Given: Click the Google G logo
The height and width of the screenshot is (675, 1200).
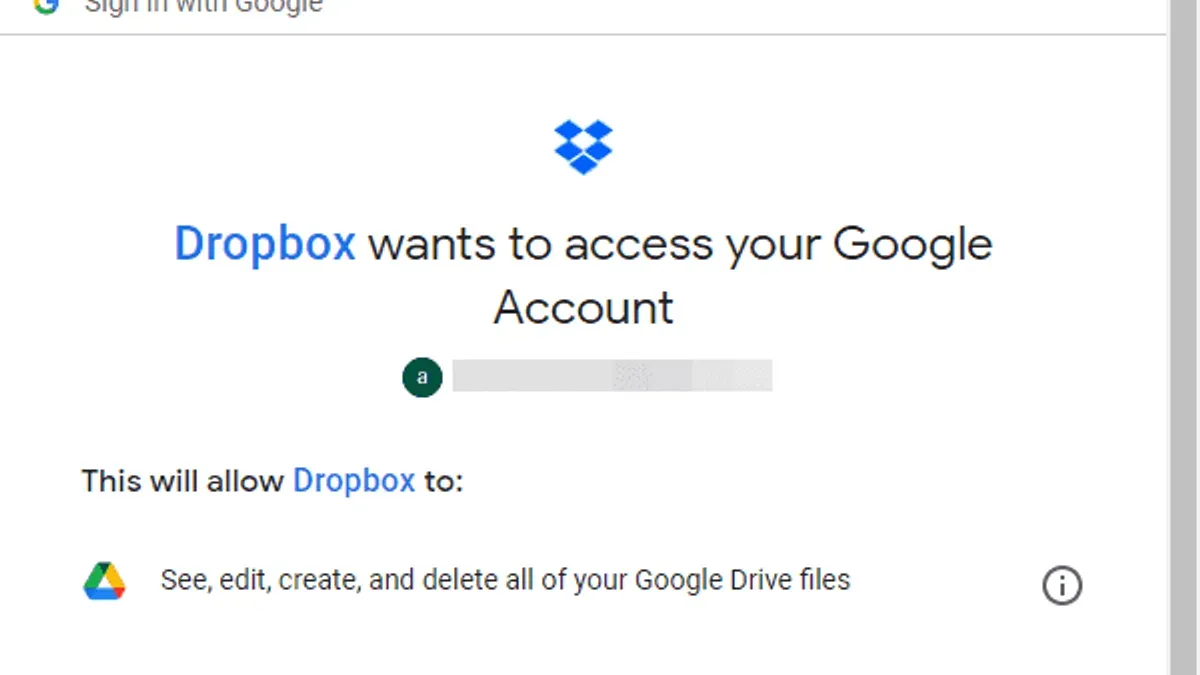Looking at the screenshot, I should (x=45, y=5).
